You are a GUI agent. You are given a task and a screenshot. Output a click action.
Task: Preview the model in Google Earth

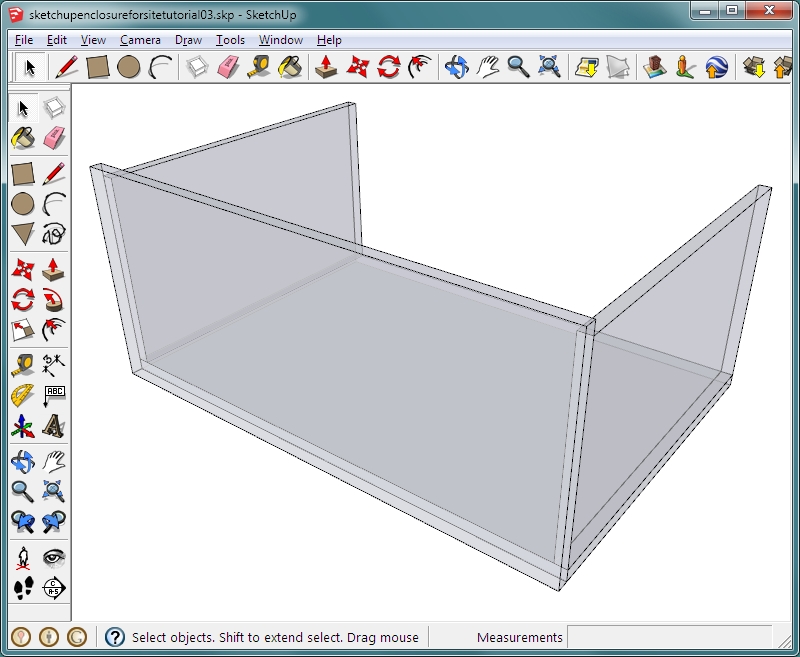(x=716, y=67)
